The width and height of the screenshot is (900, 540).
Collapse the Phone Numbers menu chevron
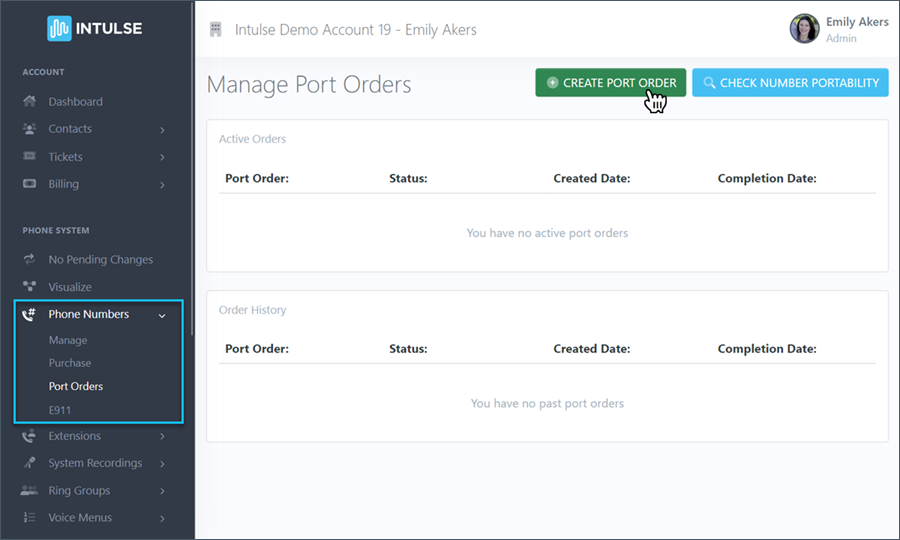tap(162, 315)
